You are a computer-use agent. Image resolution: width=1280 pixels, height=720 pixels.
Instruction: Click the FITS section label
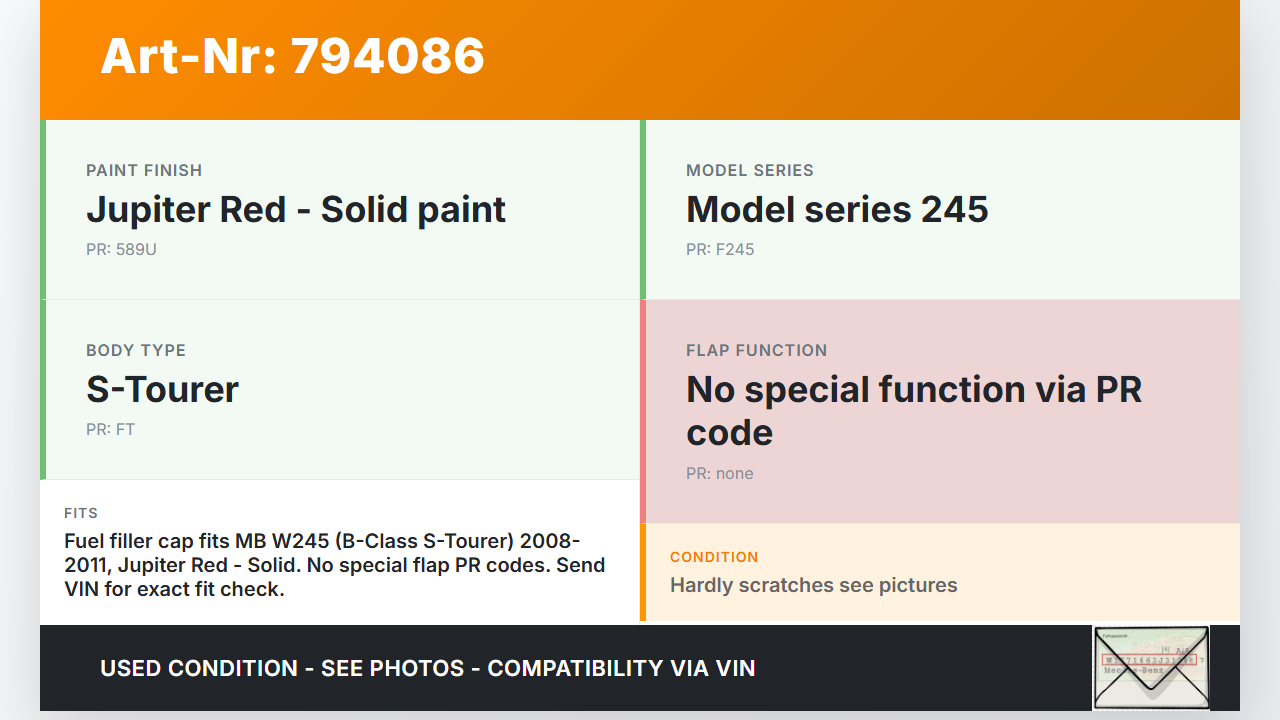tap(81, 514)
